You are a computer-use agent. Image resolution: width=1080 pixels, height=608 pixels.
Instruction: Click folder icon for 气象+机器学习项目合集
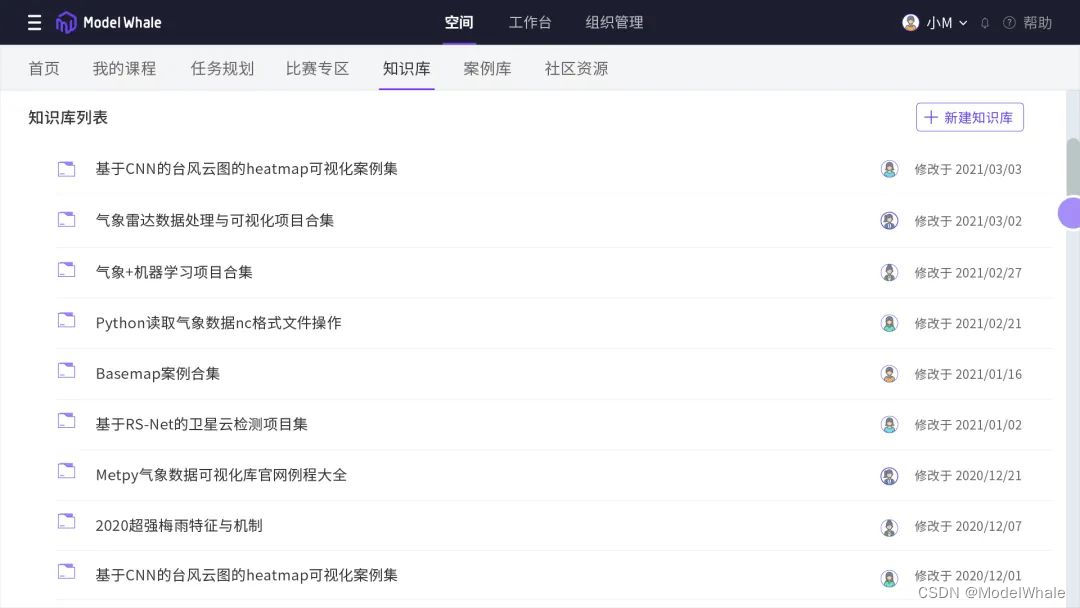tap(66, 270)
